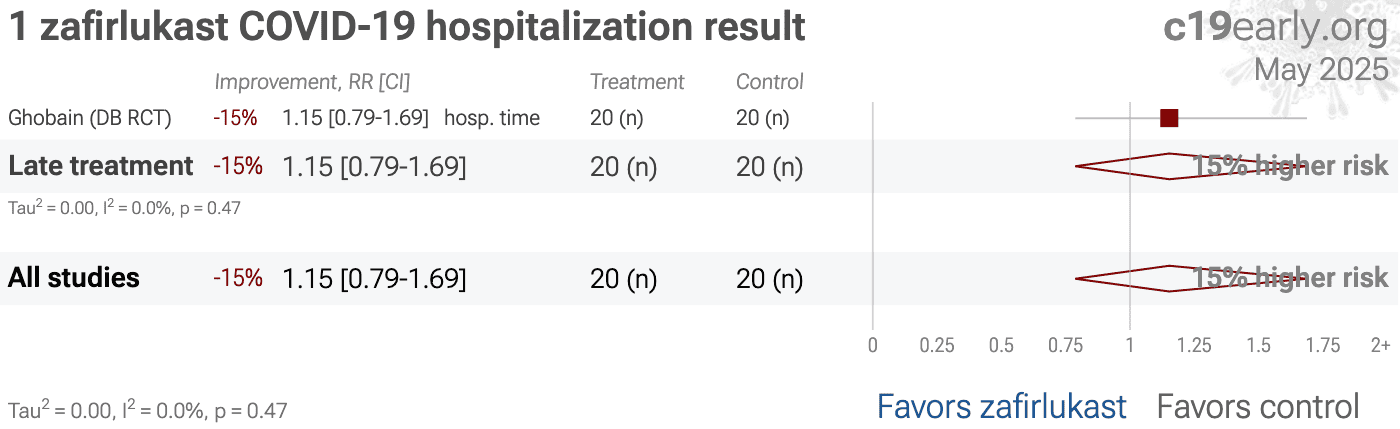Click the dark red square study marker
Viewport: 1400px width, 429px height.
1168,118
